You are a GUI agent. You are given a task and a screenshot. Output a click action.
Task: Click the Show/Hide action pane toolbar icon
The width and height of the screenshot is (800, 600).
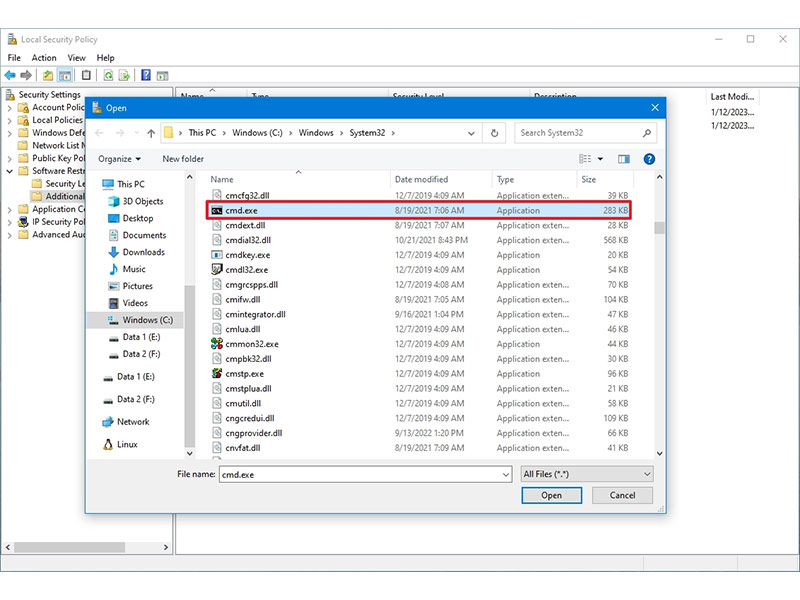click(162, 76)
